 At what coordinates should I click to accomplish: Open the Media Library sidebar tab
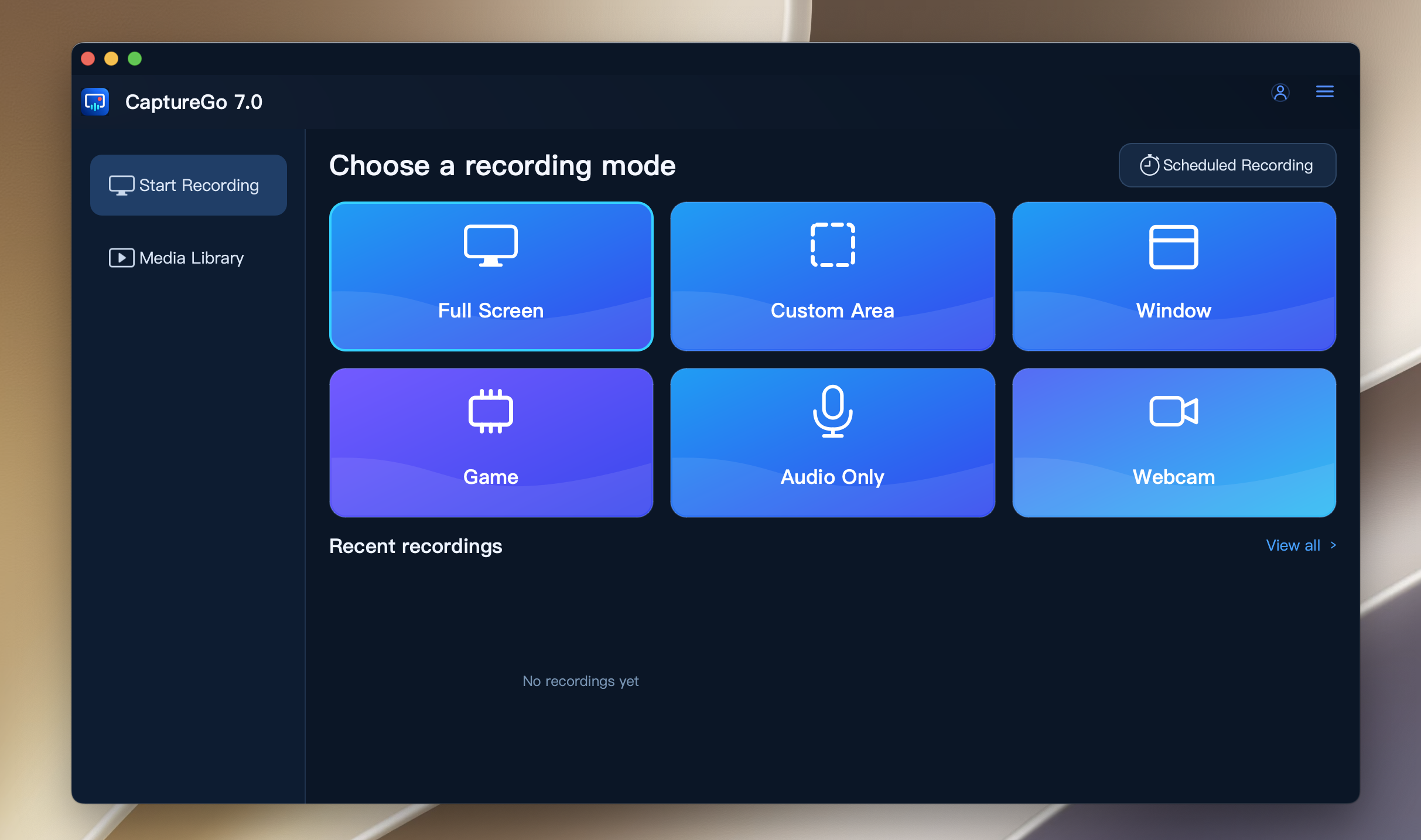[x=189, y=258]
